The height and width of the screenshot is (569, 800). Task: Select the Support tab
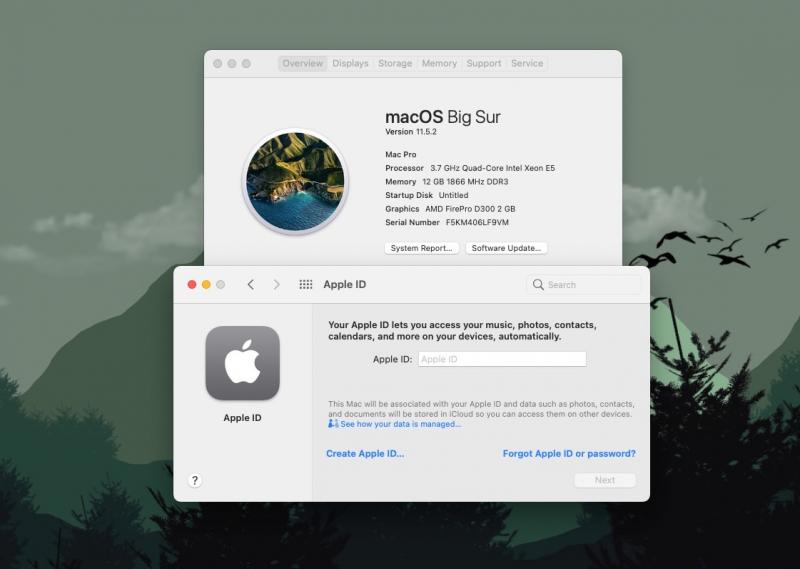point(483,63)
